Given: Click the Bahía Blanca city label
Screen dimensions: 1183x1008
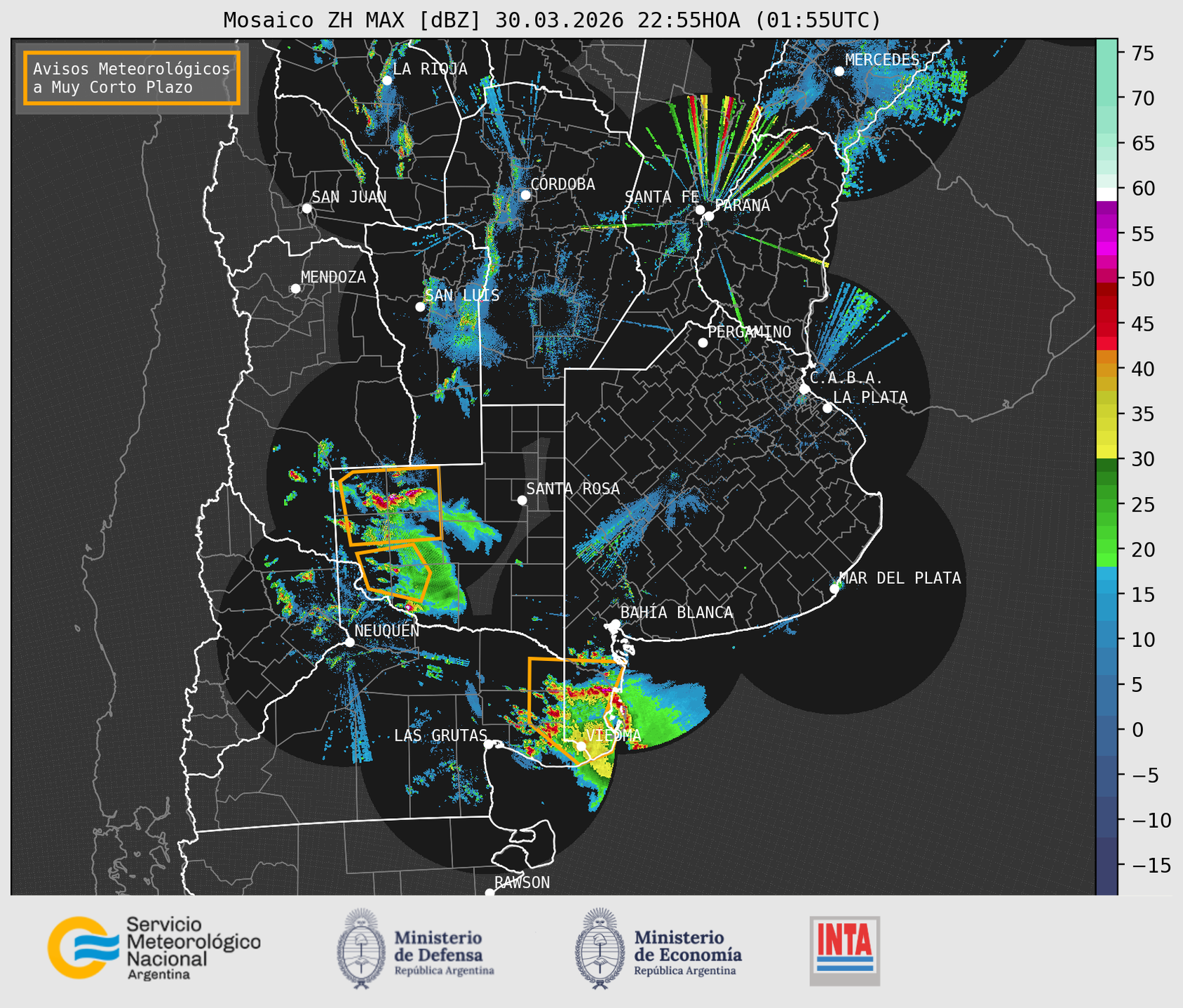Looking at the screenshot, I should point(676,613).
